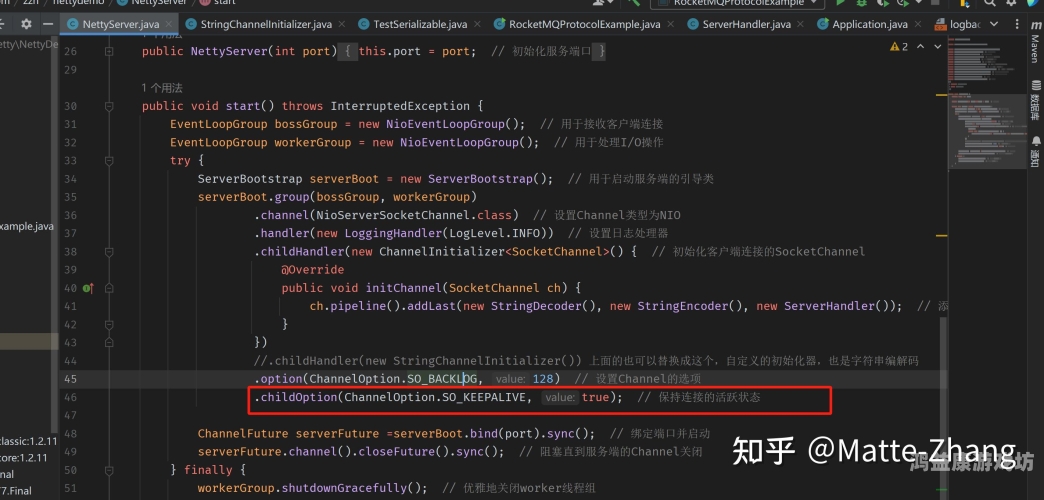Image resolution: width=1044 pixels, height=500 pixels.
Task: Go to next highlighted problem arrow
Action: 938,47
